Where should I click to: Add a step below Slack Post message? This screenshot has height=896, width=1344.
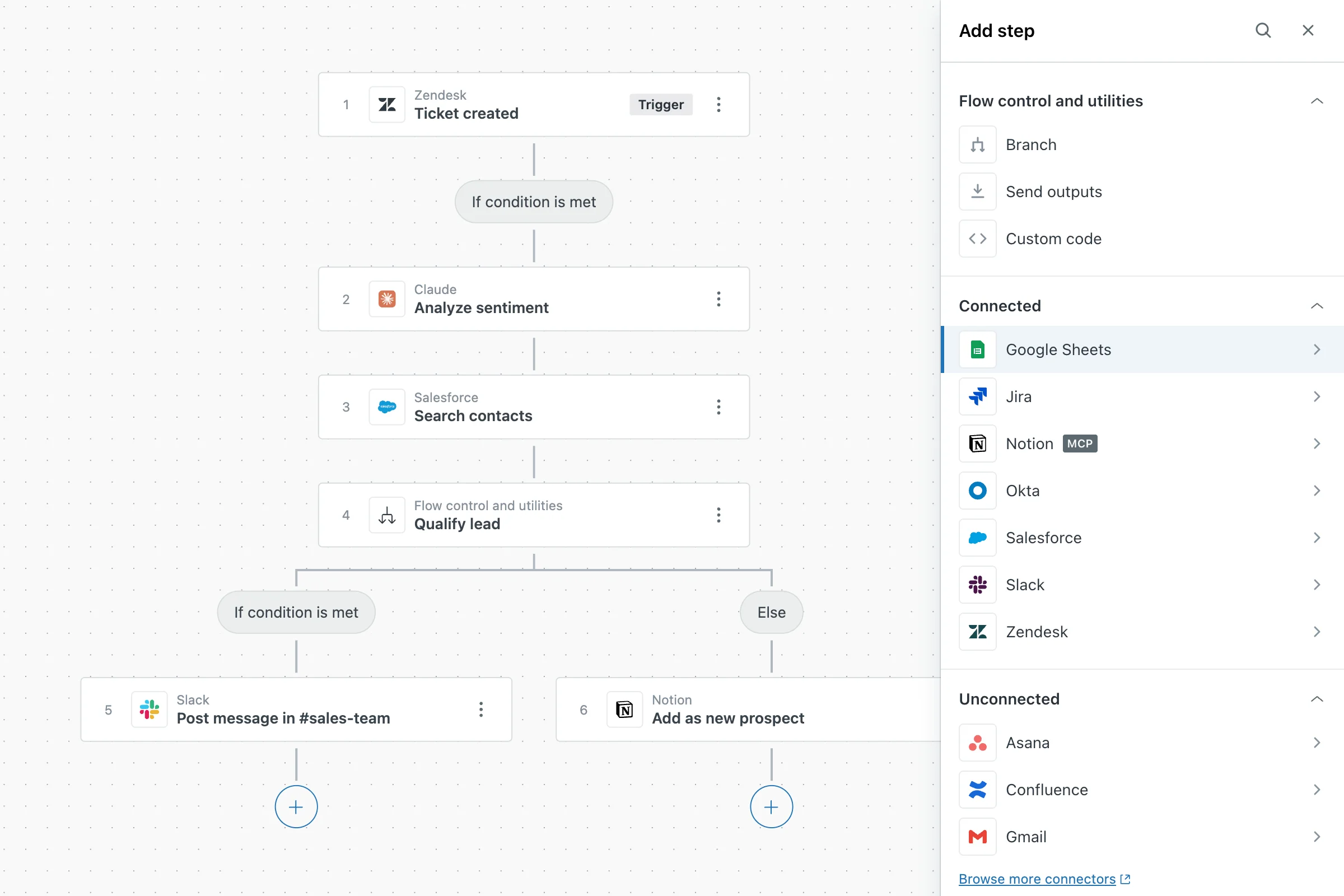click(x=296, y=806)
